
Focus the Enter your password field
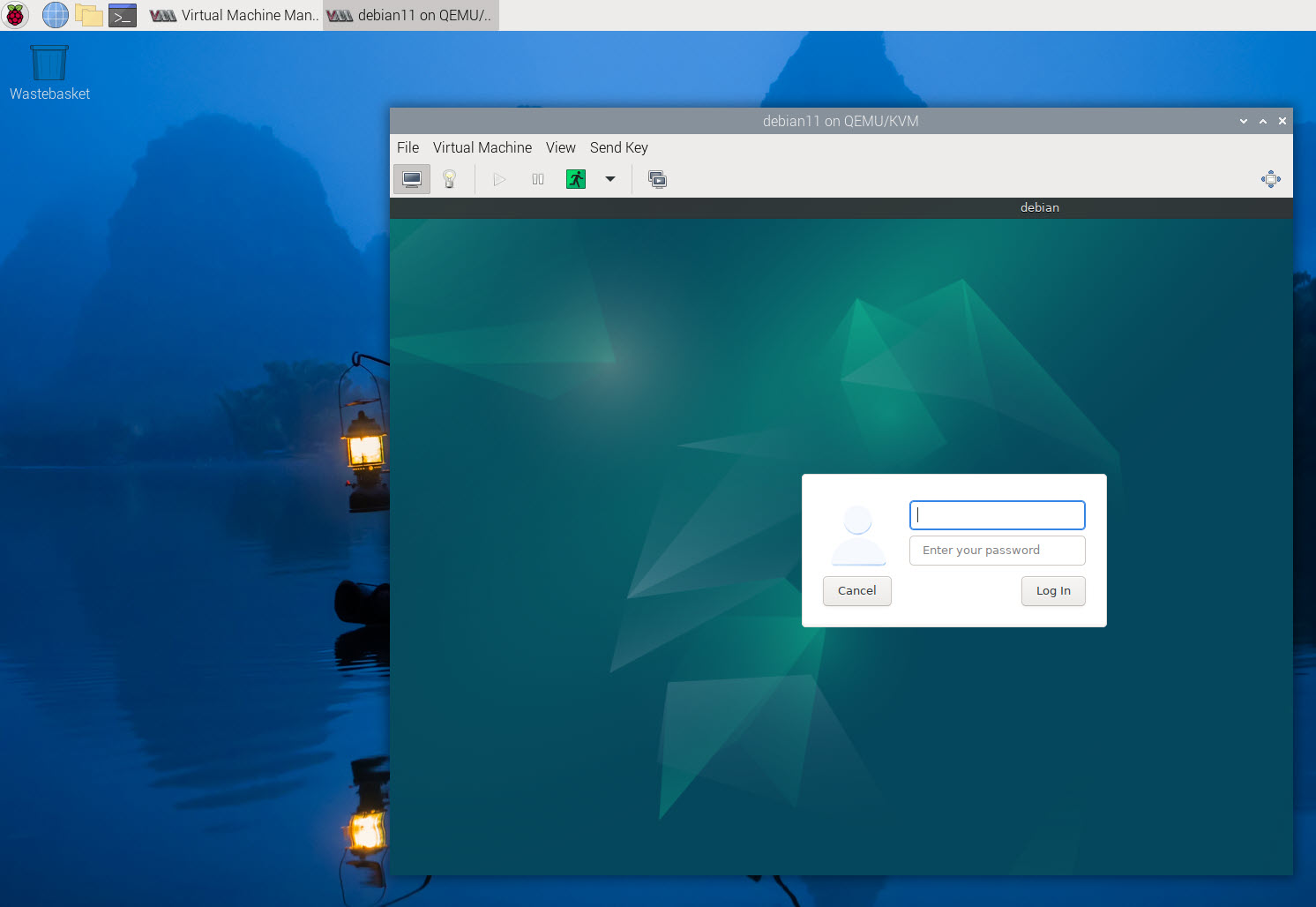997,551
